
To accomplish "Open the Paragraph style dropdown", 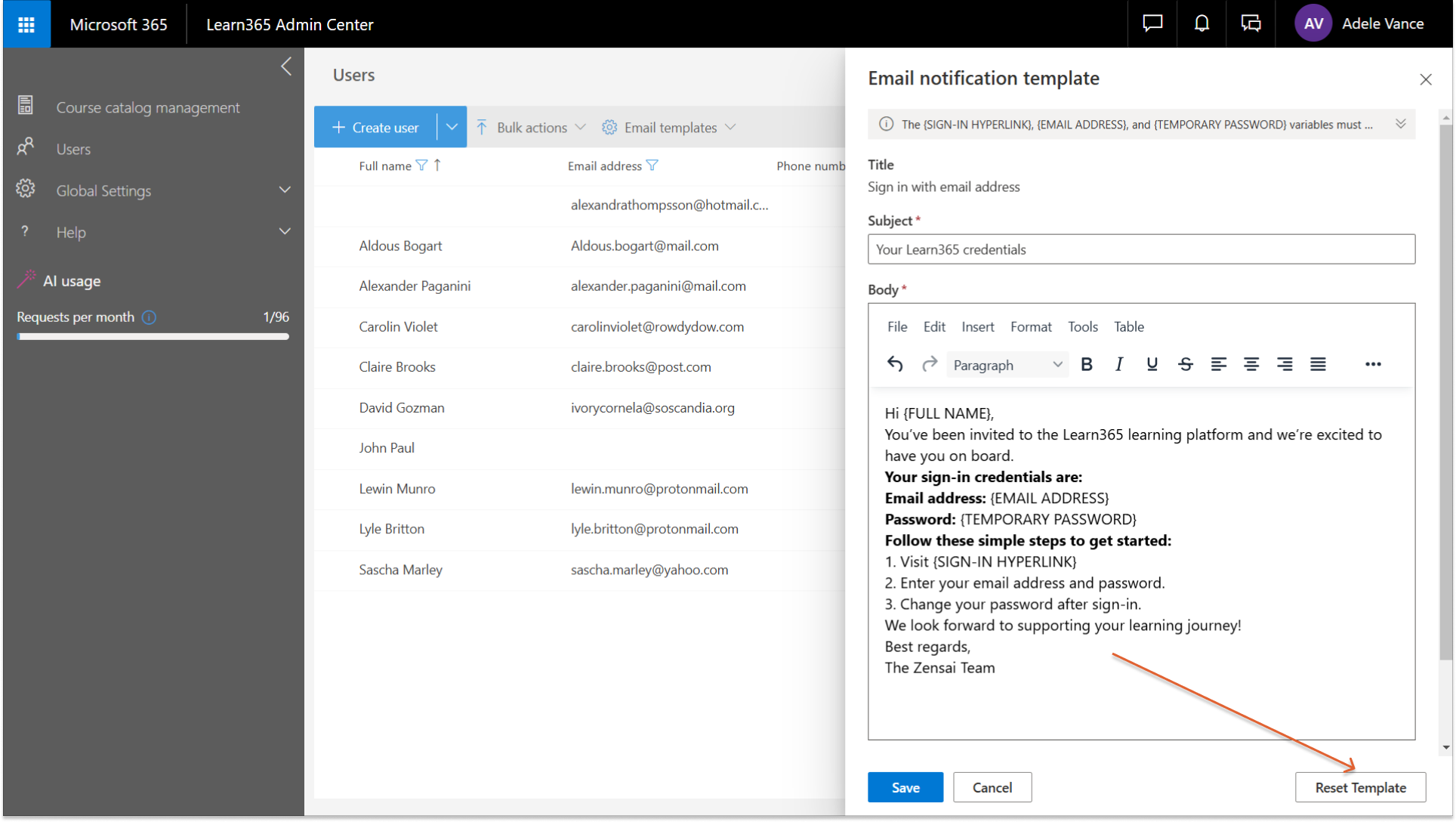I will tap(1007, 365).
